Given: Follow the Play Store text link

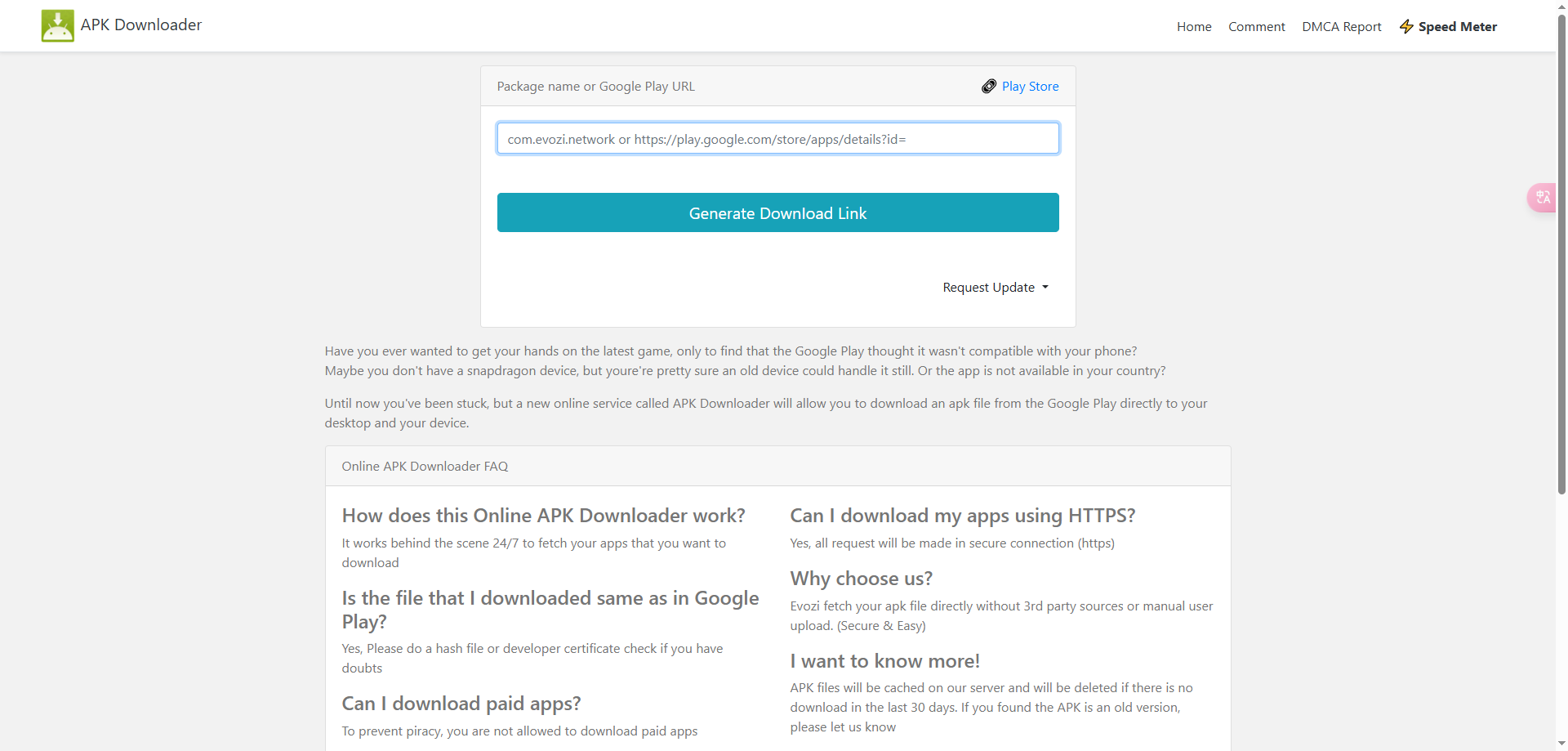Looking at the screenshot, I should (x=1030, y=87).
